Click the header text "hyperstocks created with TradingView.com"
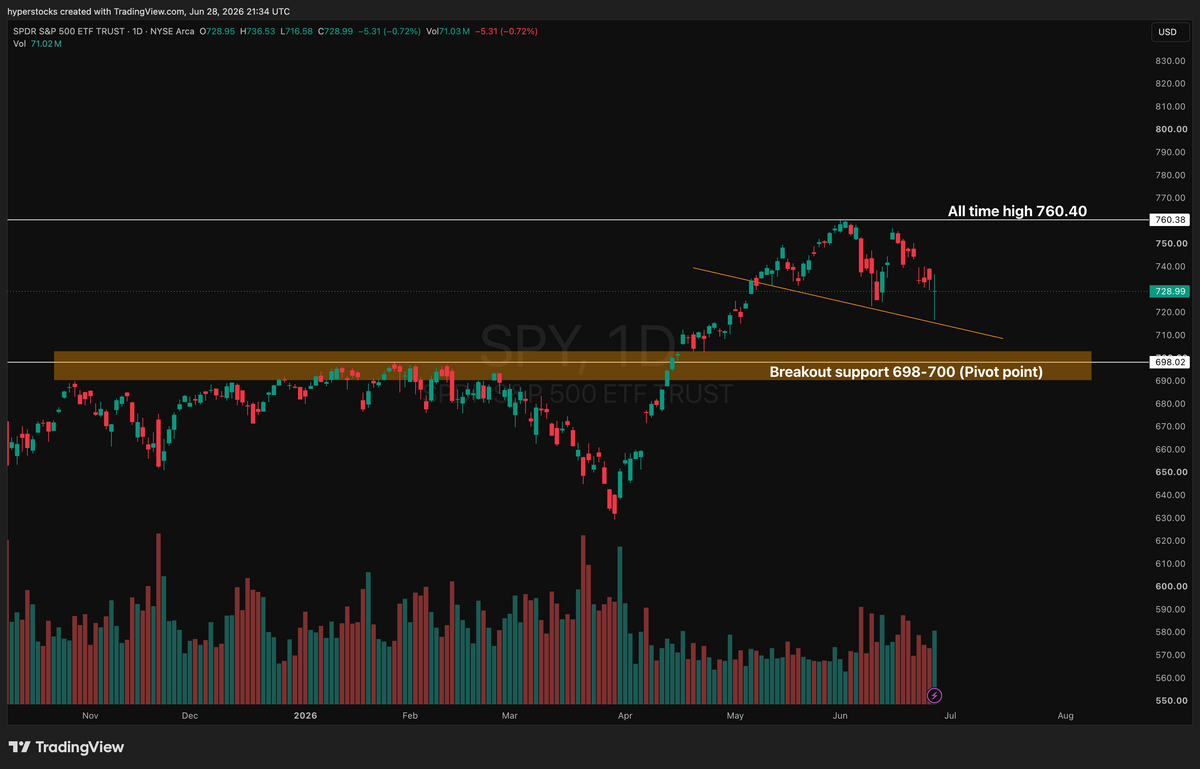The height and width of the screenshot is (769, 1200). (97, 11)
